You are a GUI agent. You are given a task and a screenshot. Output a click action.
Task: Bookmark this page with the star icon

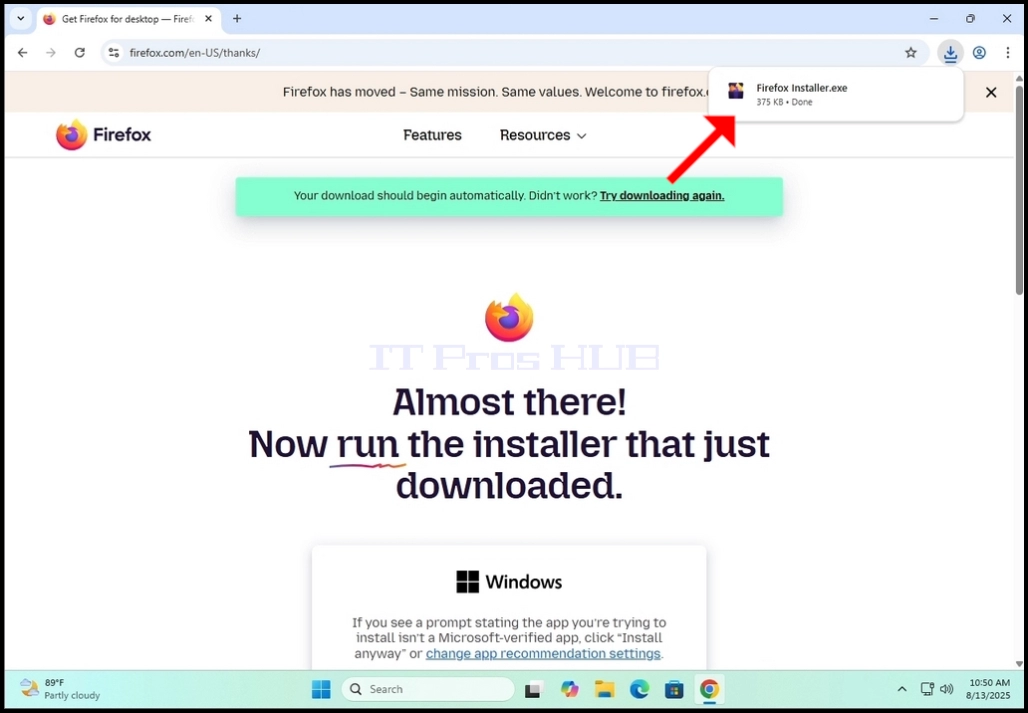click(x=911, y=52)
